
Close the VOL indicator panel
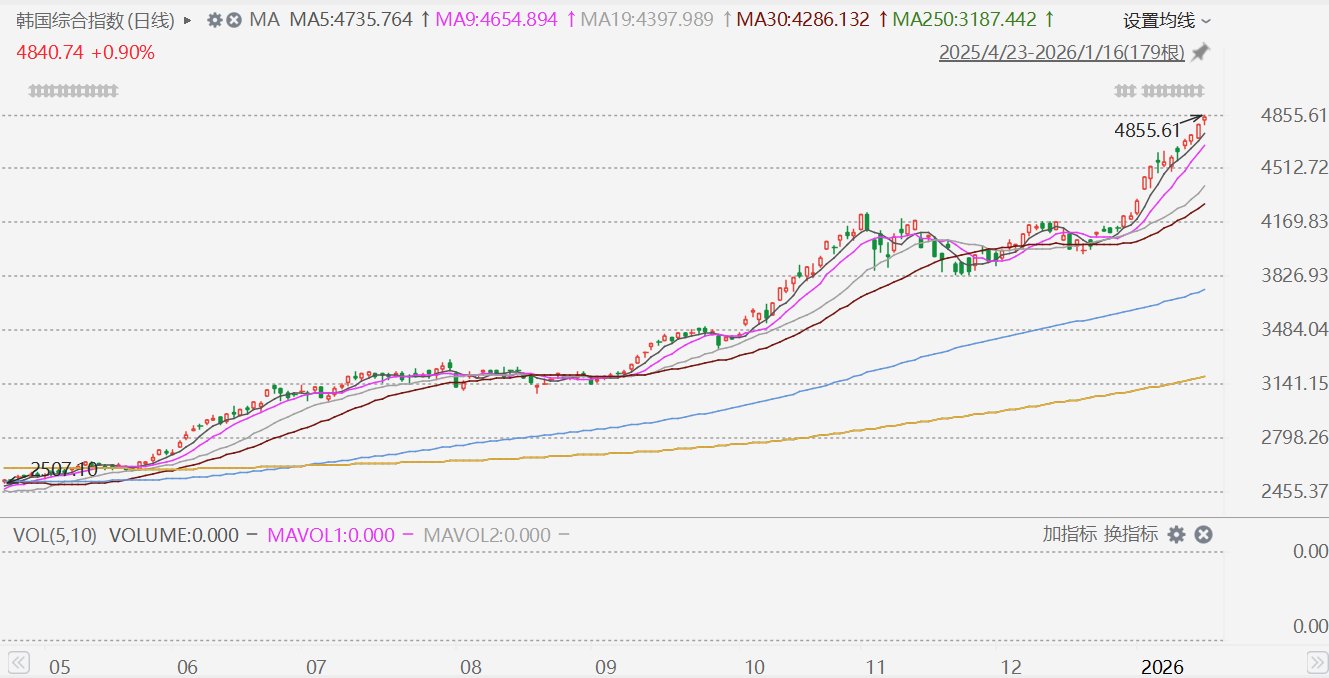click(x=1204, y=535)
